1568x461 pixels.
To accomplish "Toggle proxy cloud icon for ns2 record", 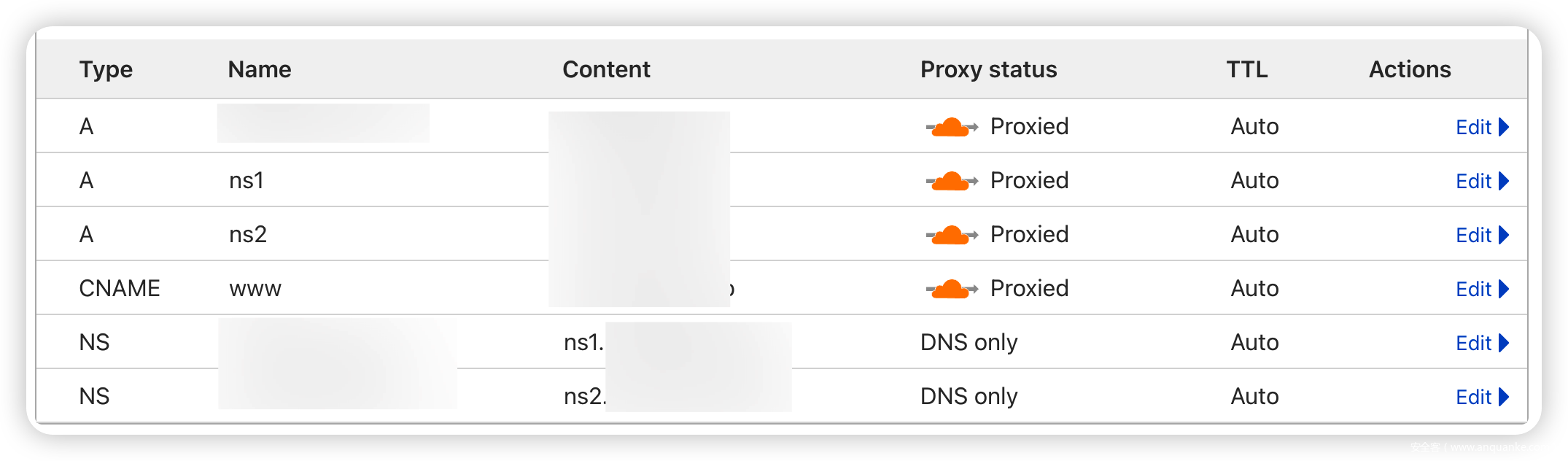I will tap(951, 235).
